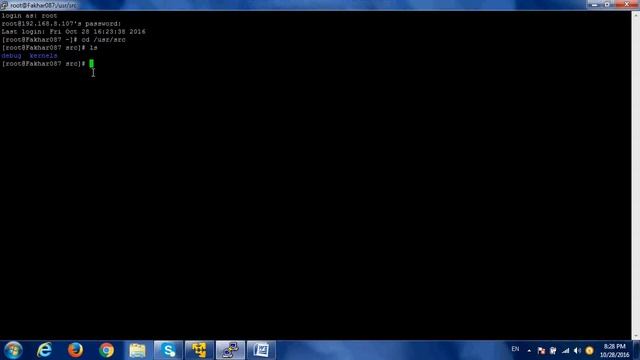
Task: Click the 'ls' command text
Action: click(x=93, y=48)
